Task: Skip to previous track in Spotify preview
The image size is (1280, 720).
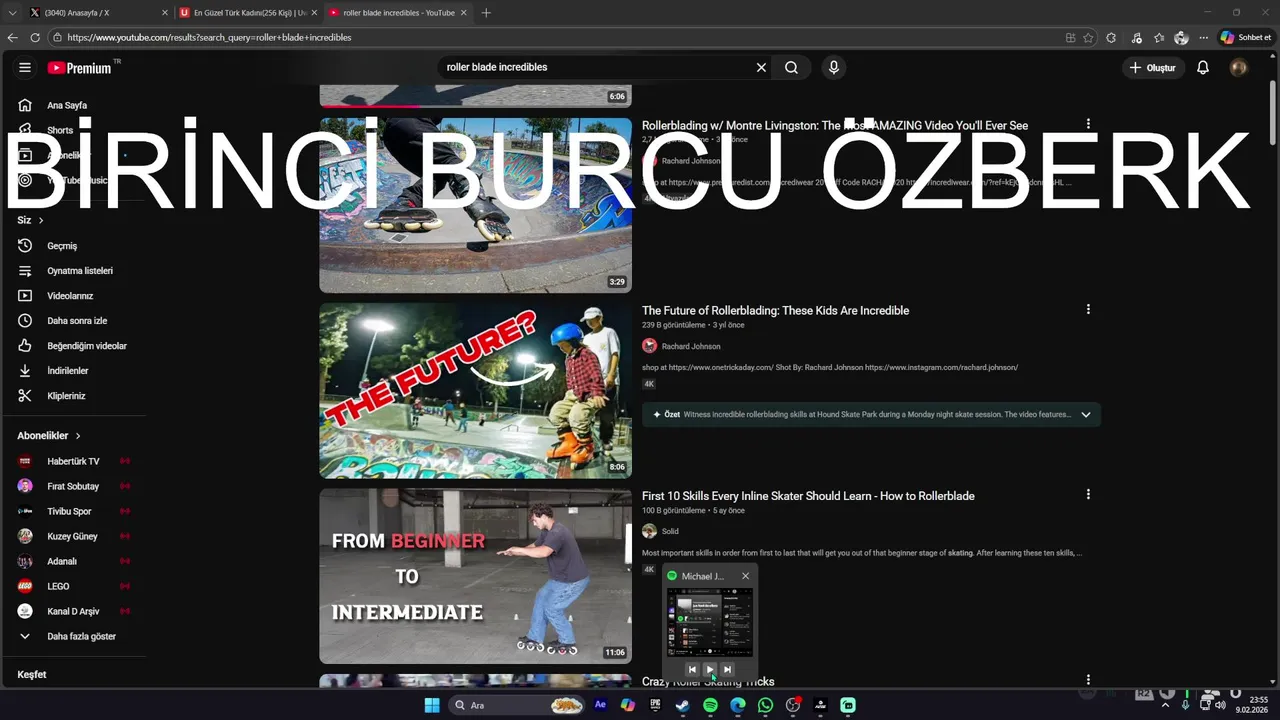Action: coord(692,669)
